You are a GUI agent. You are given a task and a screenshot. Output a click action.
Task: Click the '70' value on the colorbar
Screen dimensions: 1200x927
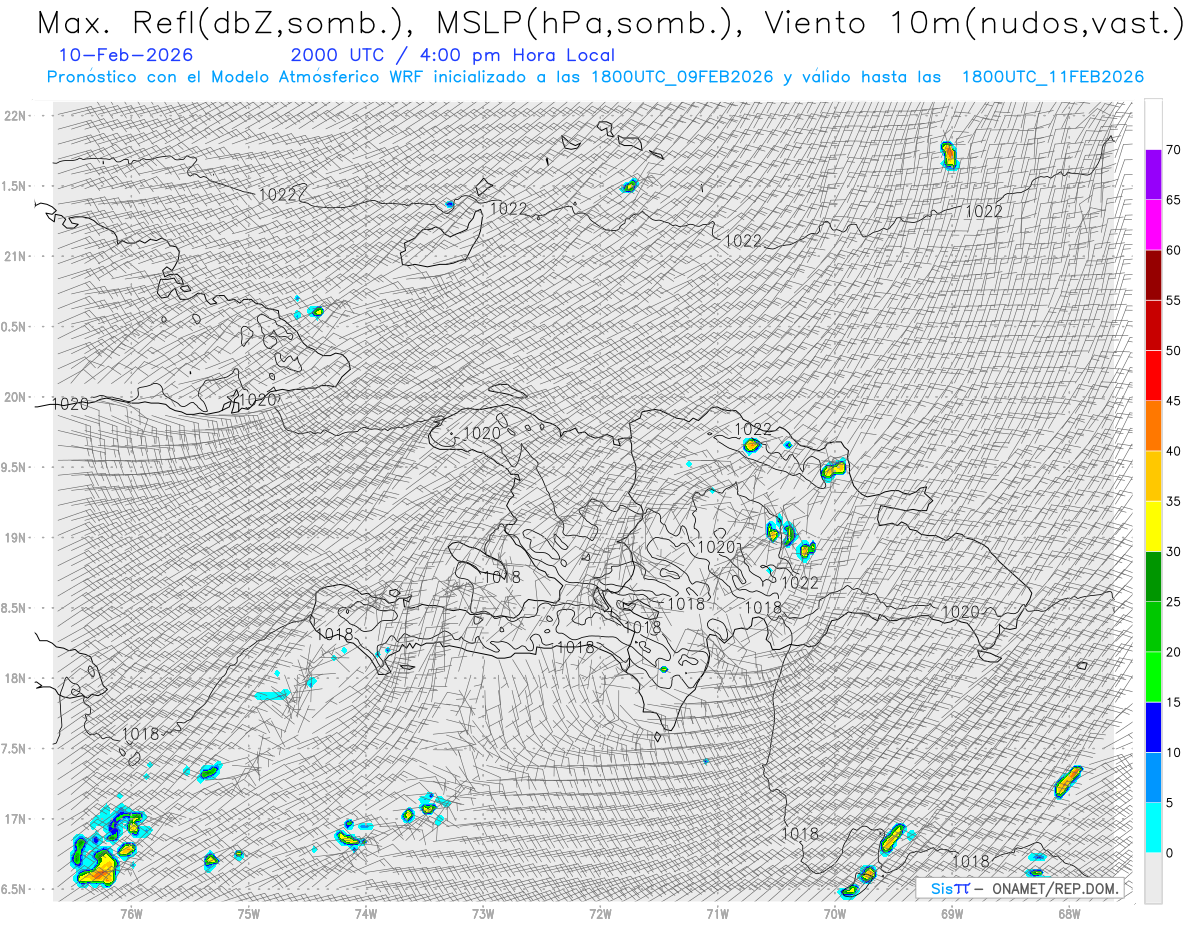(x=1173, y=150)
